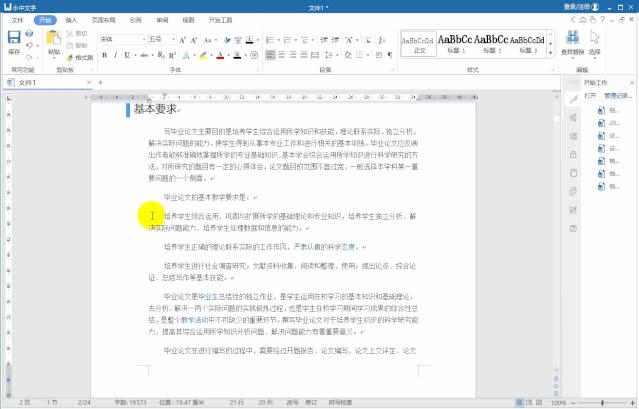Apply the Heading 2 (标题 2) style
Screen dimensions: 639x409
coord(491,44)
